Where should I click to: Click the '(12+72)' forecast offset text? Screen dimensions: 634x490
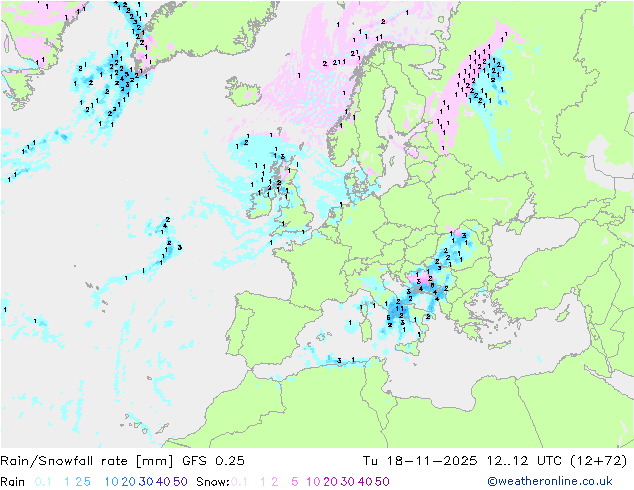[599, 461]
